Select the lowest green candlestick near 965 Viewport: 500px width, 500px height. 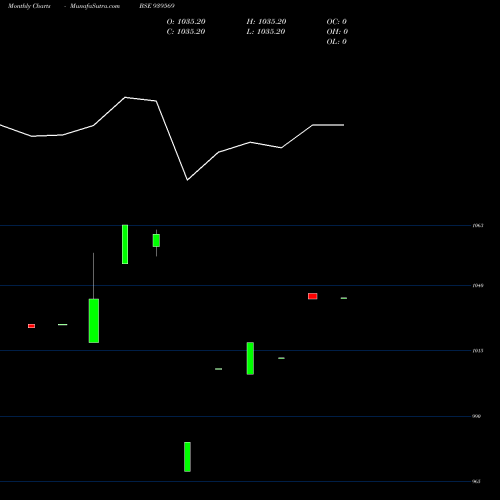[187, 457]
